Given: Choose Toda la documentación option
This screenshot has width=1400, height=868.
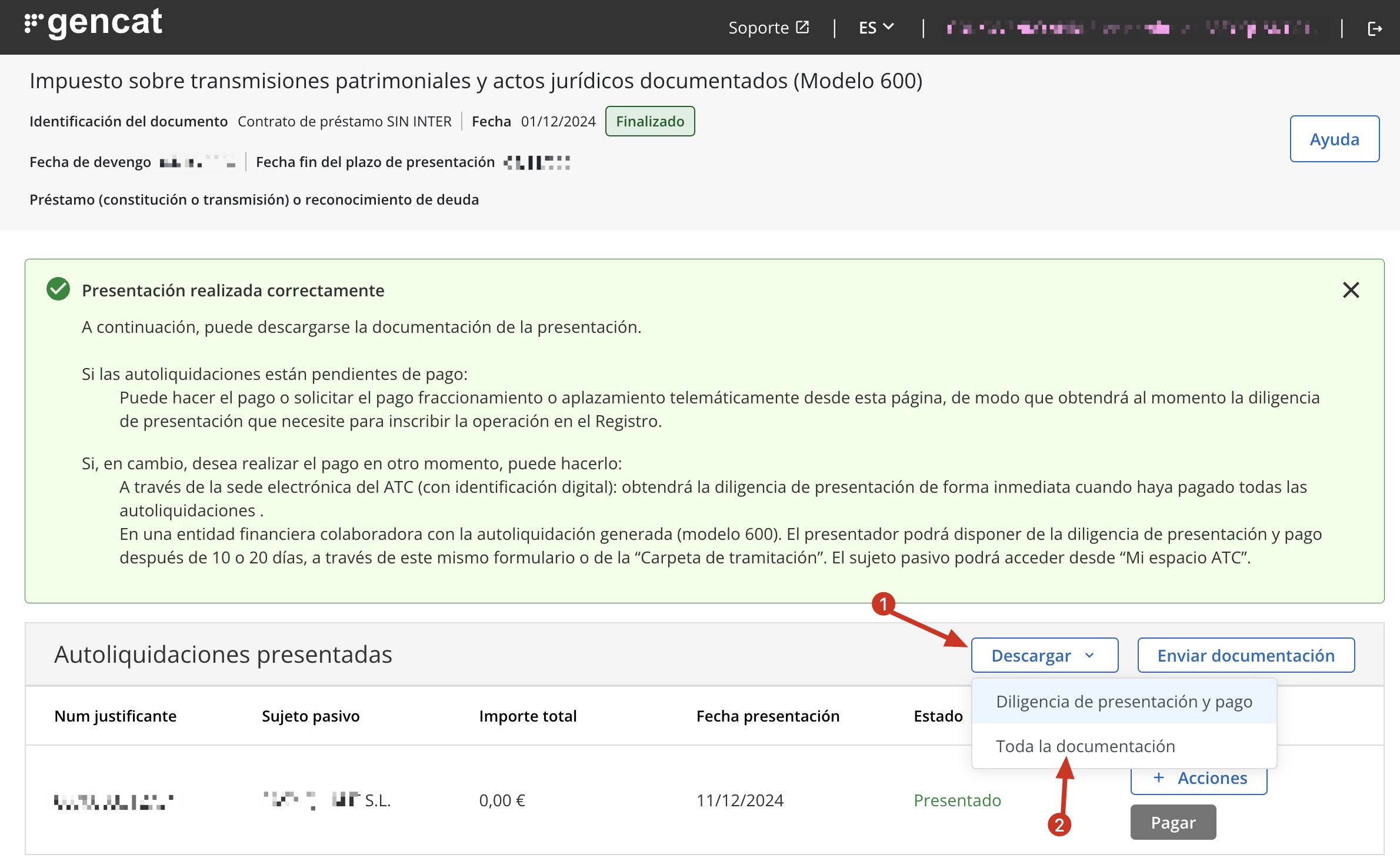Looking at the screenshot, I should (x=1085, y=746).
